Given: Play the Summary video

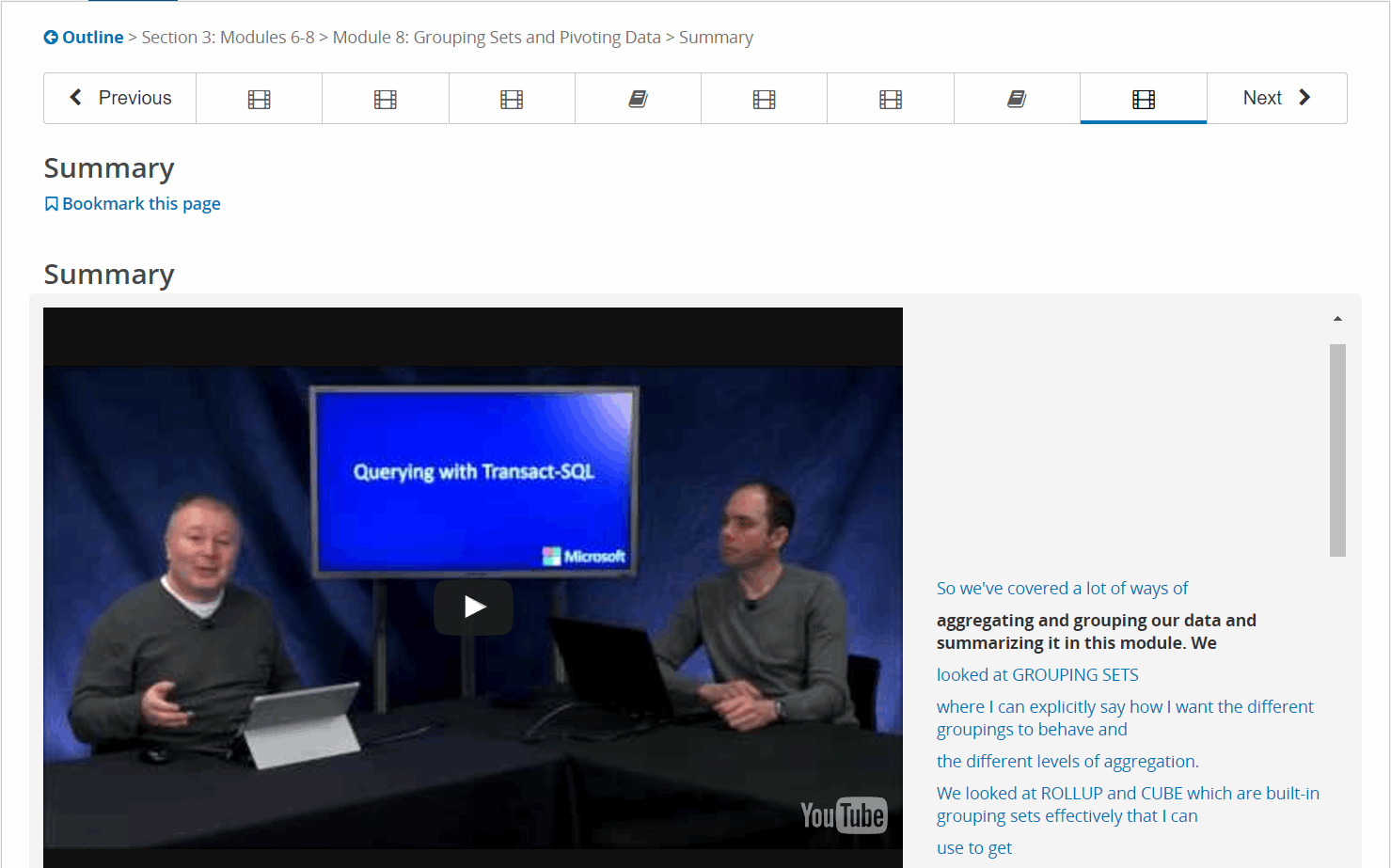Looking at the screenshot, I should pyautogui.click(x=473, y=608).
